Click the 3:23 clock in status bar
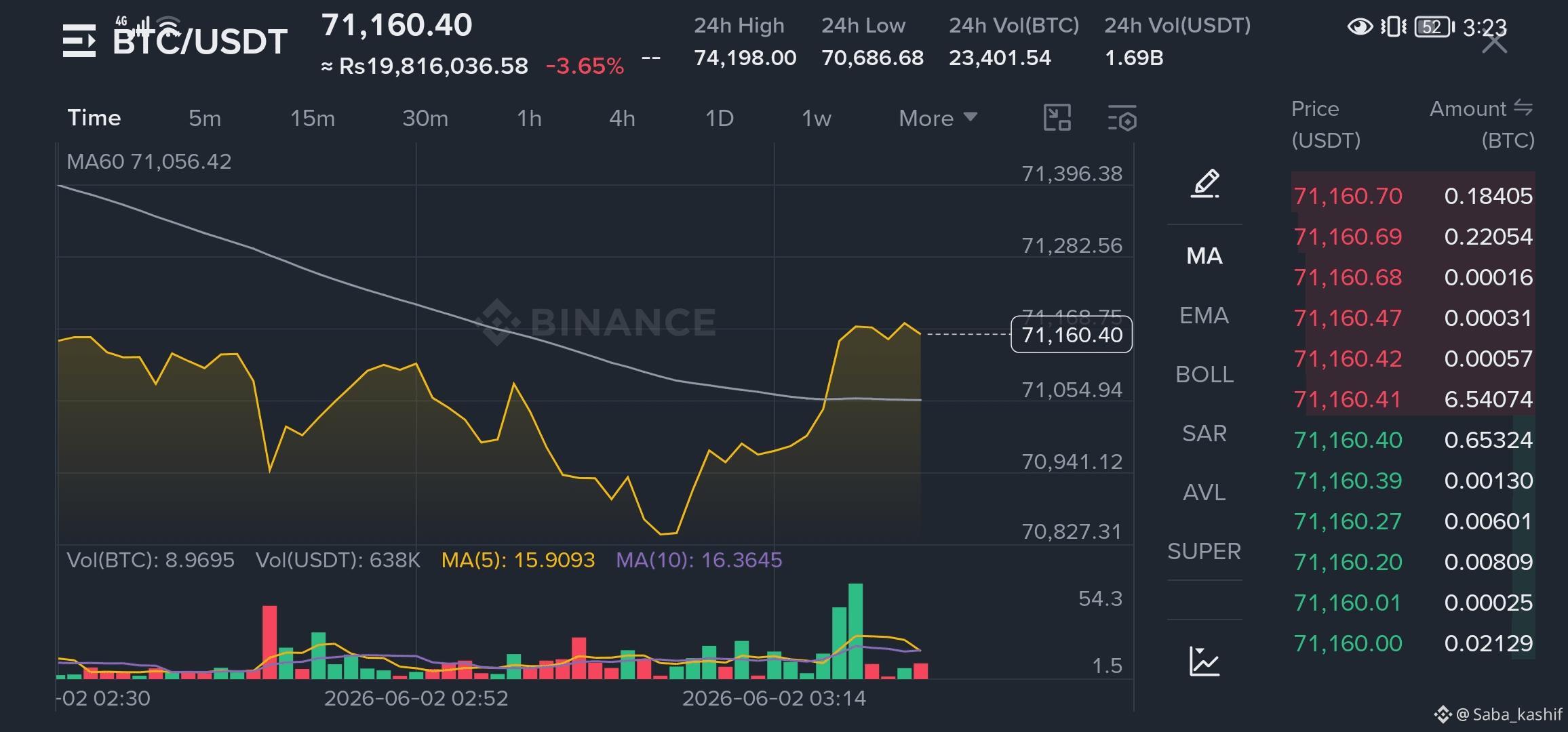 tap(1485, 28)
